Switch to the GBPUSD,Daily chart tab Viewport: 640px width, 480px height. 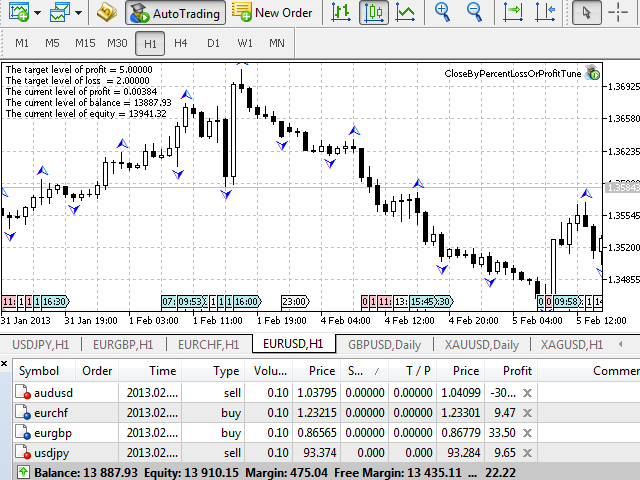[x=383, y=344]
